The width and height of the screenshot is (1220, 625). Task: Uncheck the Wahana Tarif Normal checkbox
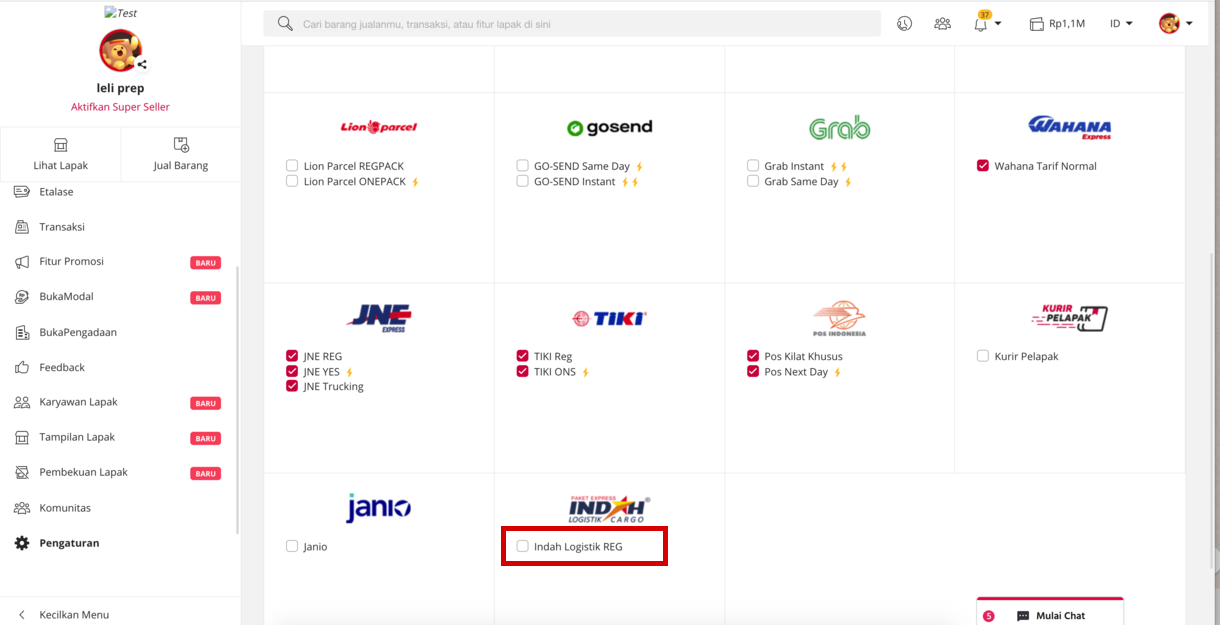[983, 166]
